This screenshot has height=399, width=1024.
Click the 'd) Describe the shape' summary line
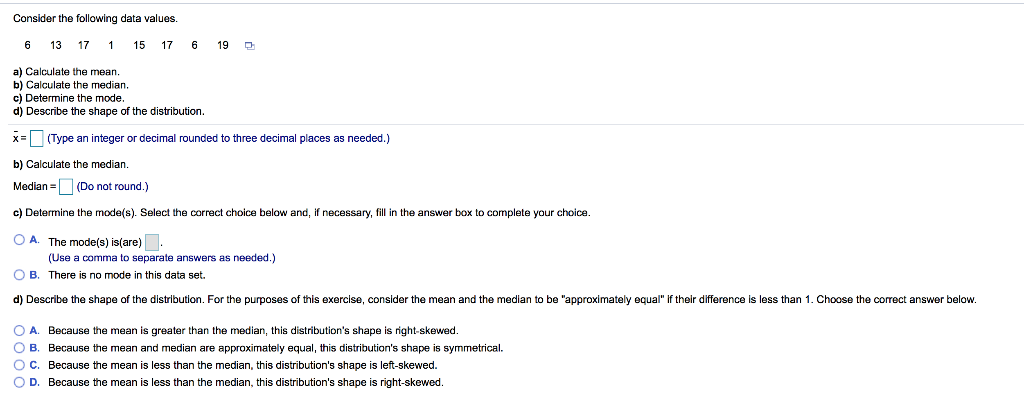(x=109, y=111)
